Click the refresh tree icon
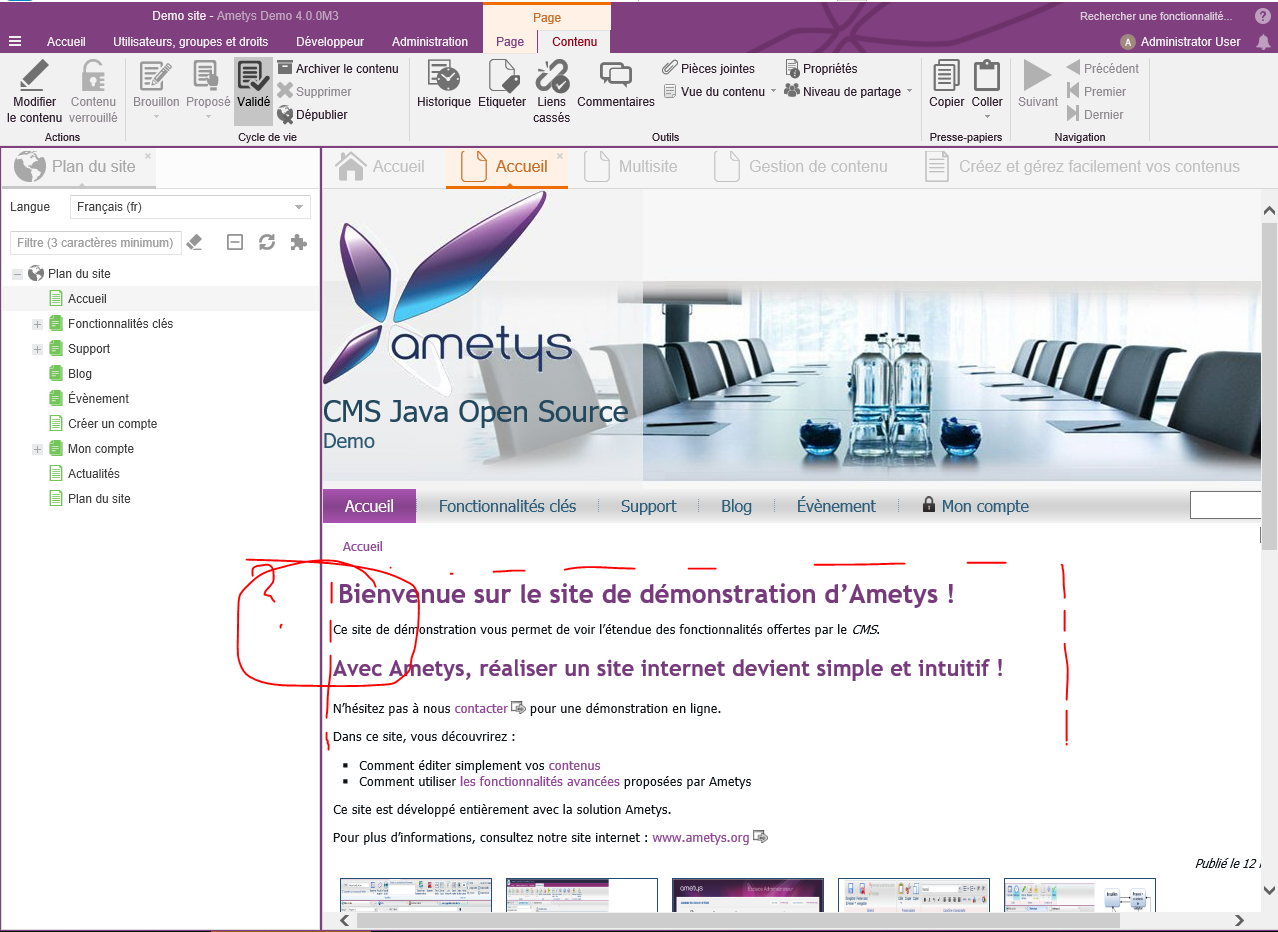Screen dimensions: 1278x932 point(267,242)
